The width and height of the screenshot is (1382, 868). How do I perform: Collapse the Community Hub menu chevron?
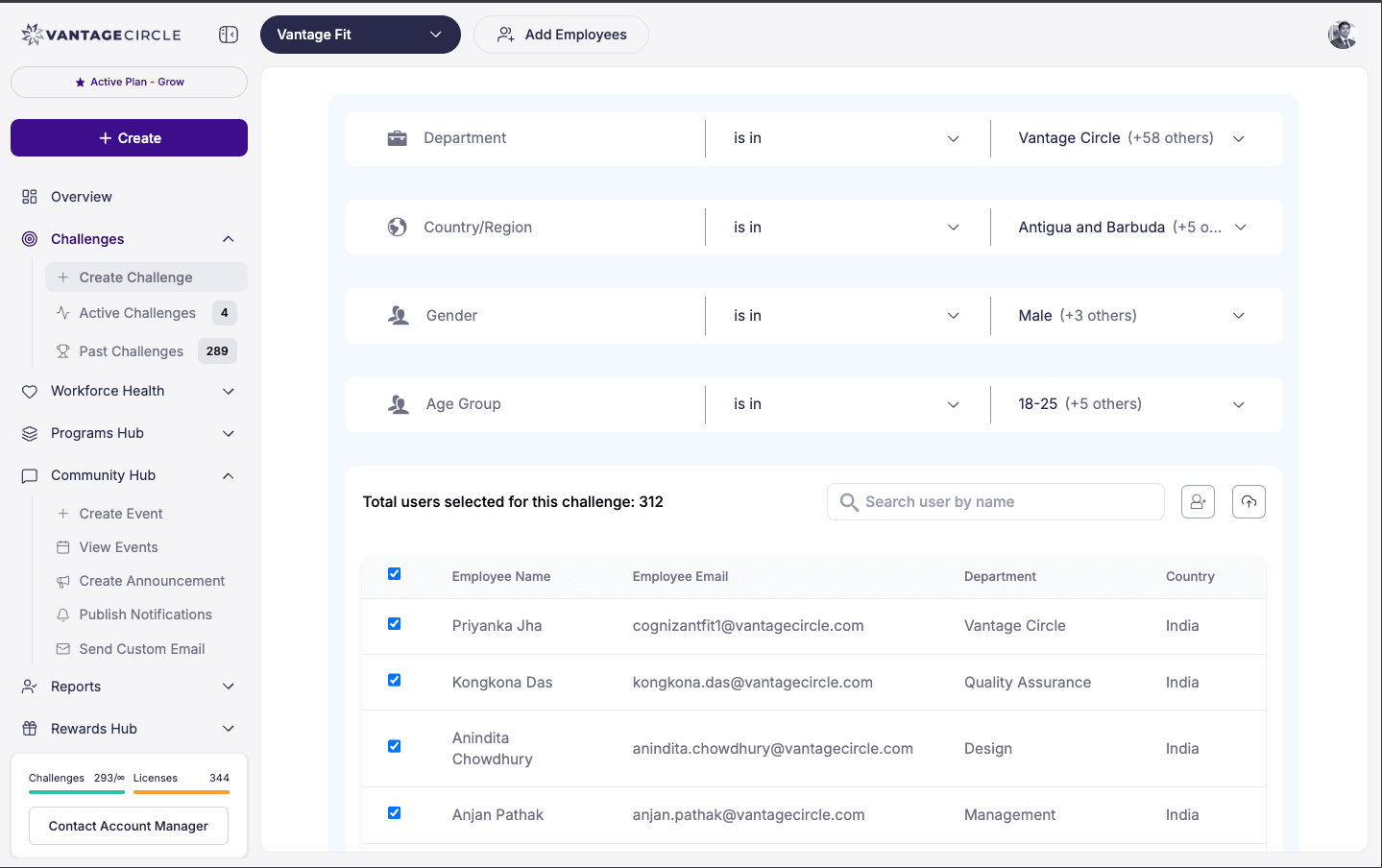(x=229, y=475)
